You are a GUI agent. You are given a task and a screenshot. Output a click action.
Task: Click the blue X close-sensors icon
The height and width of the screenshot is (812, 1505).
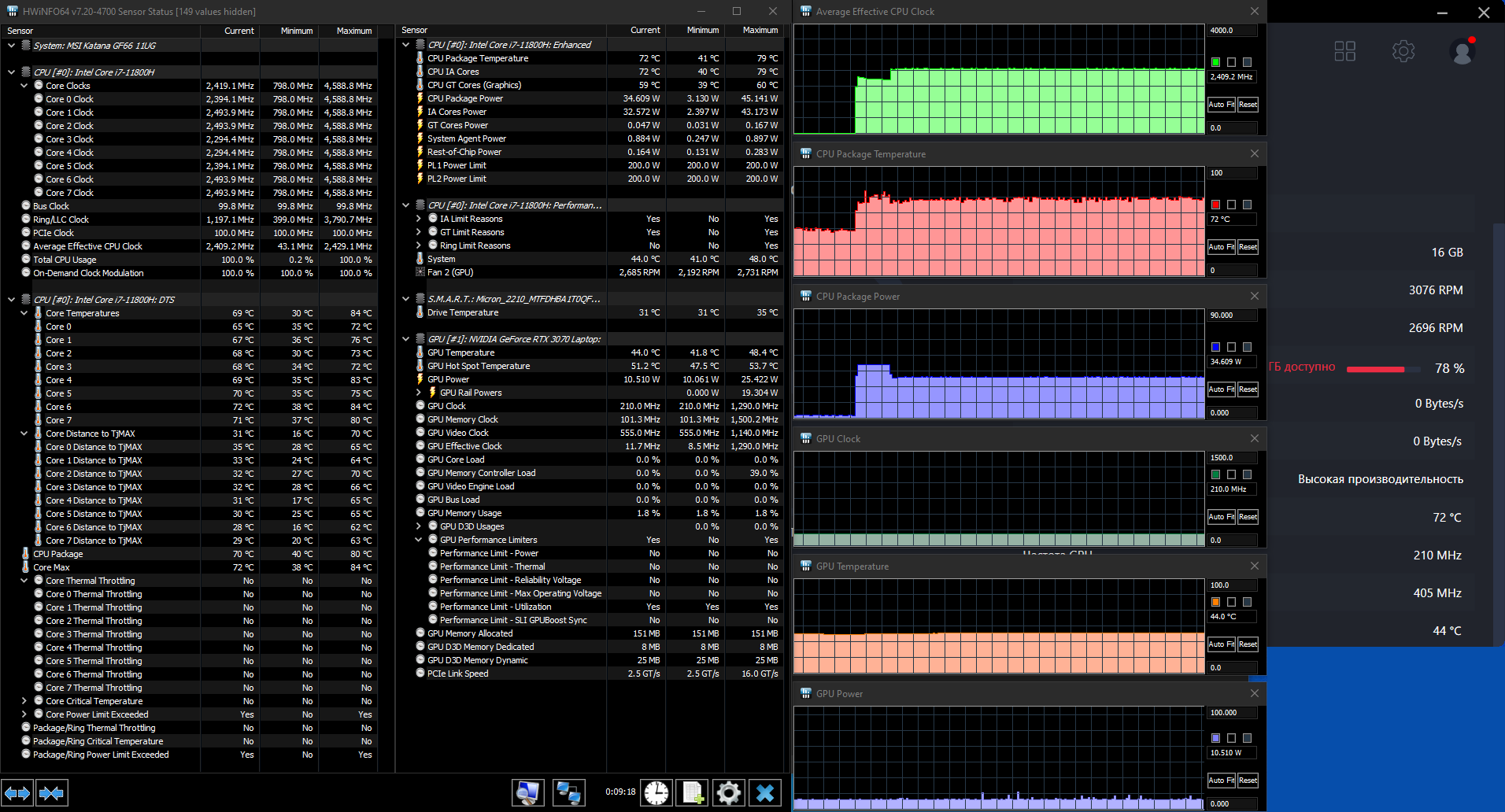(765, 792)
